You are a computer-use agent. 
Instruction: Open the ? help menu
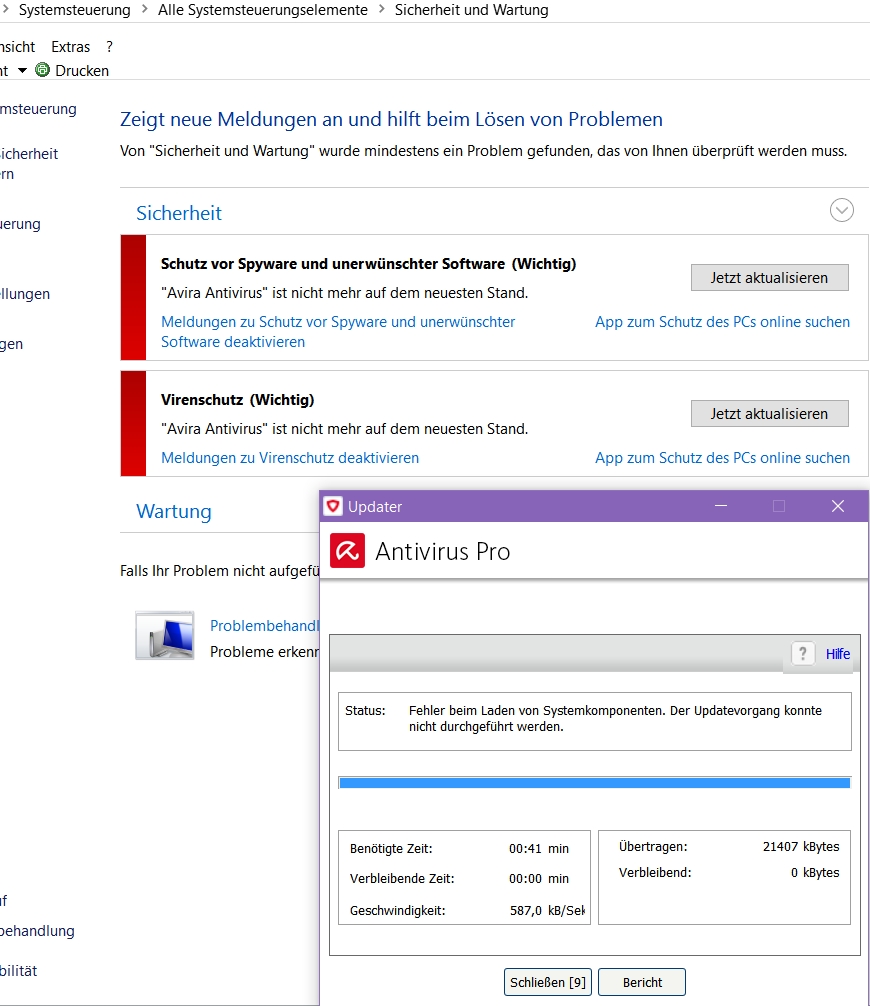click(x=110, y=47)
